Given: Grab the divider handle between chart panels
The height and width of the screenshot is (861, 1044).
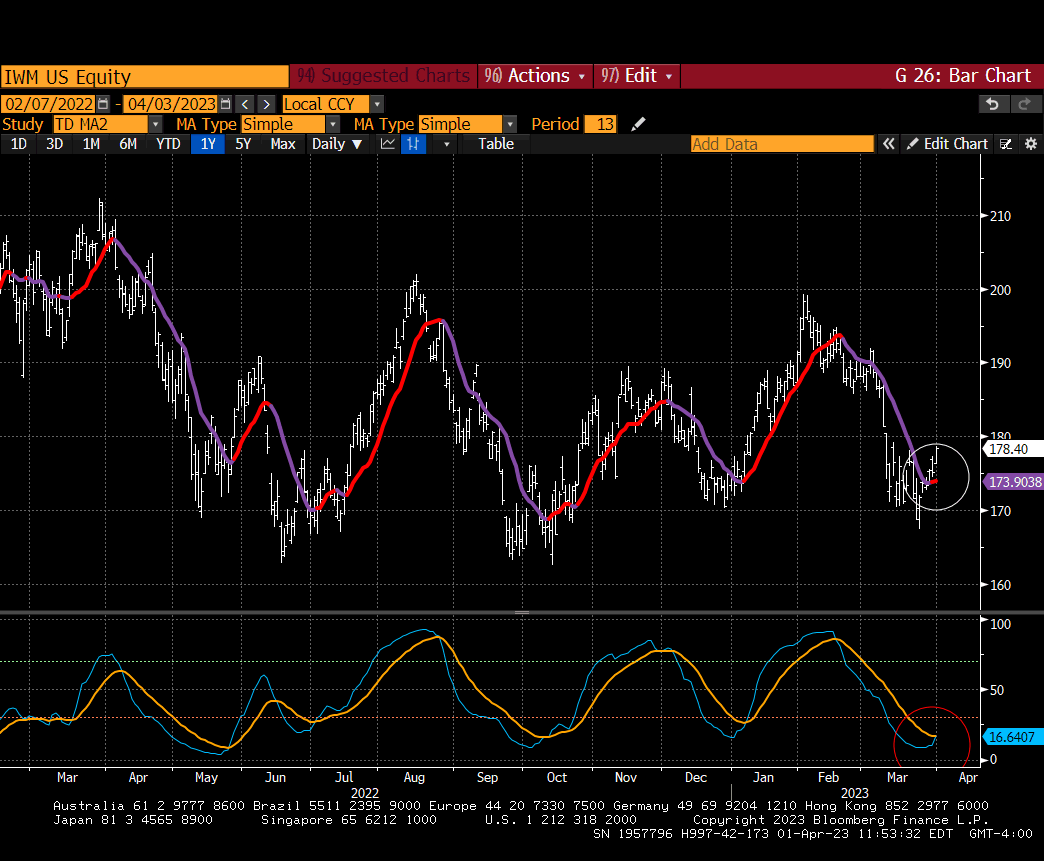Looking at the screenshot, I should coord(522,612).
